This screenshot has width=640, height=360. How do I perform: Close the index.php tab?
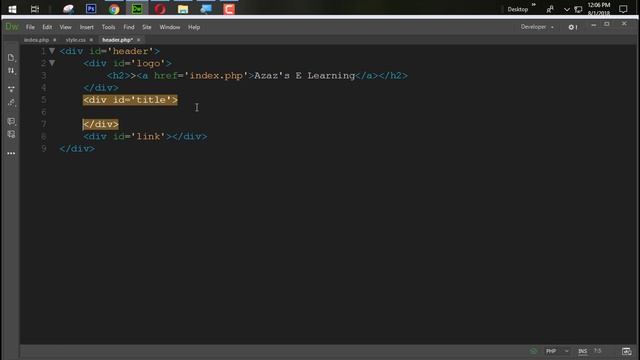click(55, 40)
